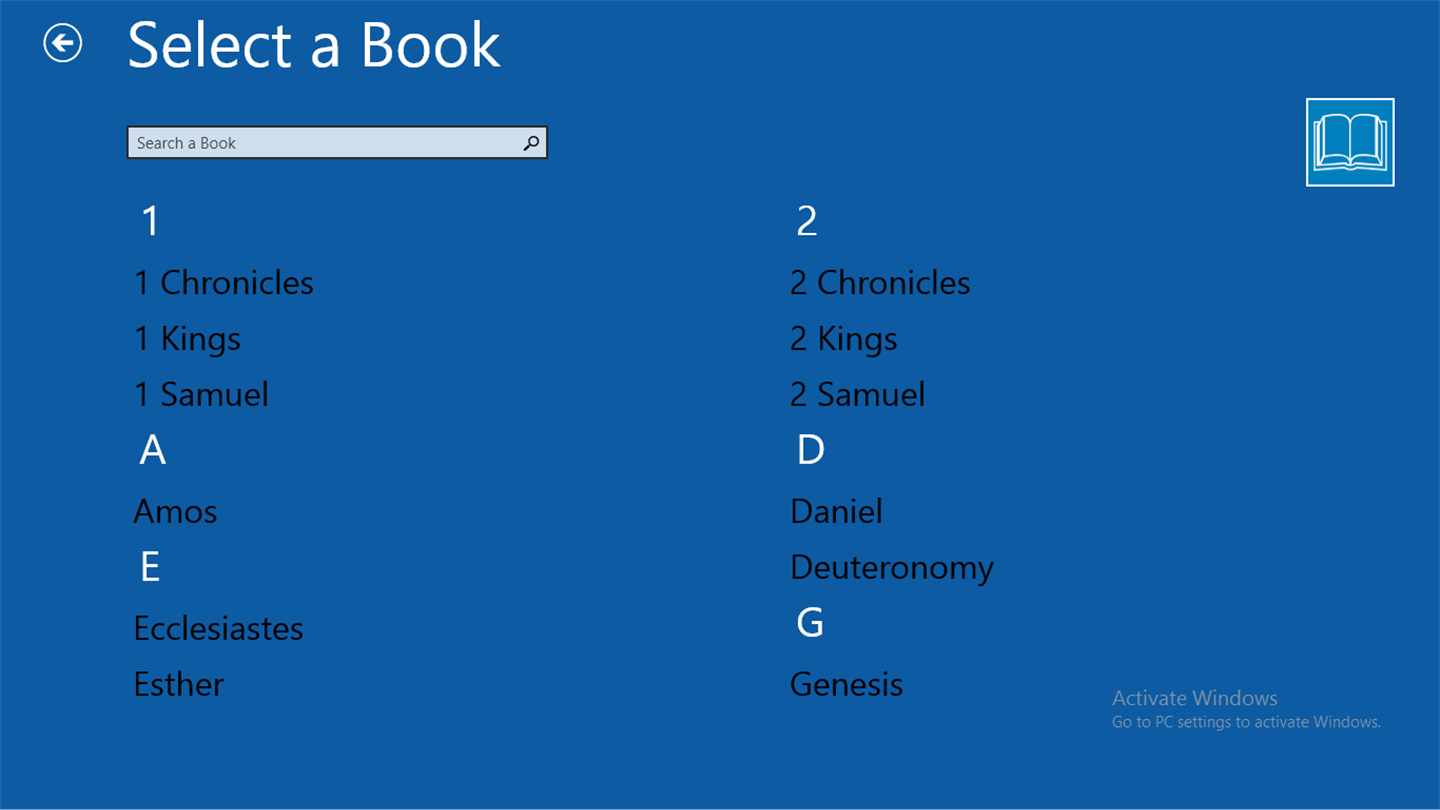Image resolution: width=1440 pixels, height=810 pixels.
Task: Select Genesis
Action: point(846,685)
